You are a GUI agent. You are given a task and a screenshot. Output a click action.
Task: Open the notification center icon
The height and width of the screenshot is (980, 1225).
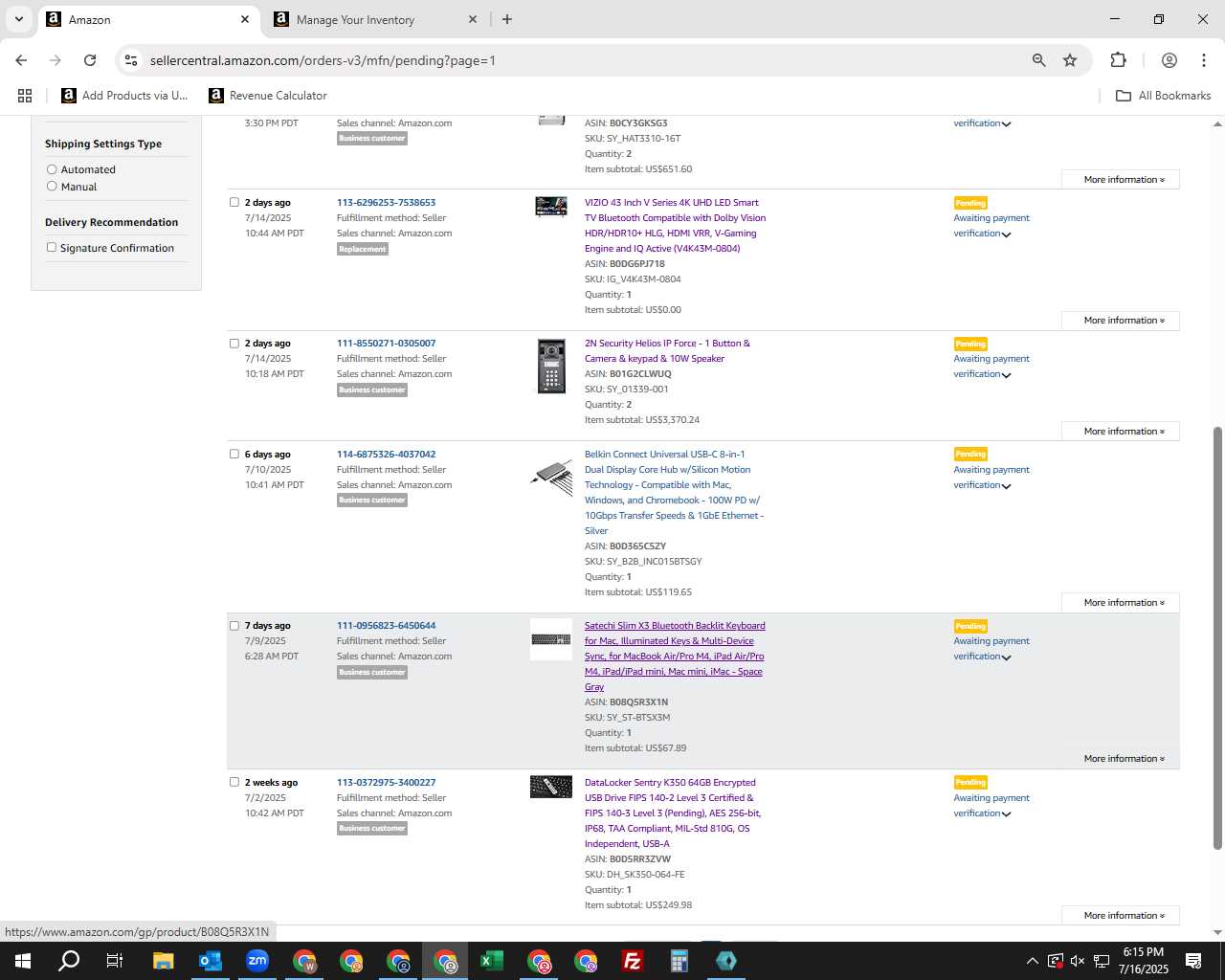tap(1193, 961)
